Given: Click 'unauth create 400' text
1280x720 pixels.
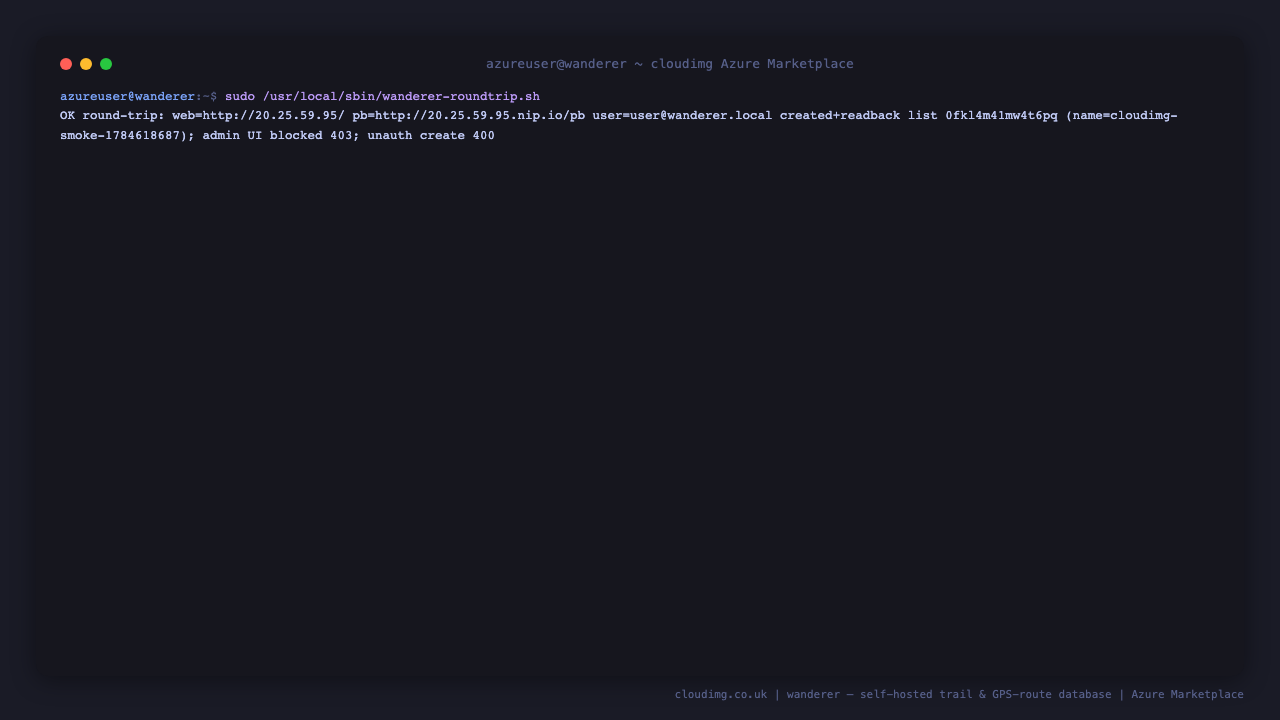Looking at the screenshot, I should [x=431, y=136].
